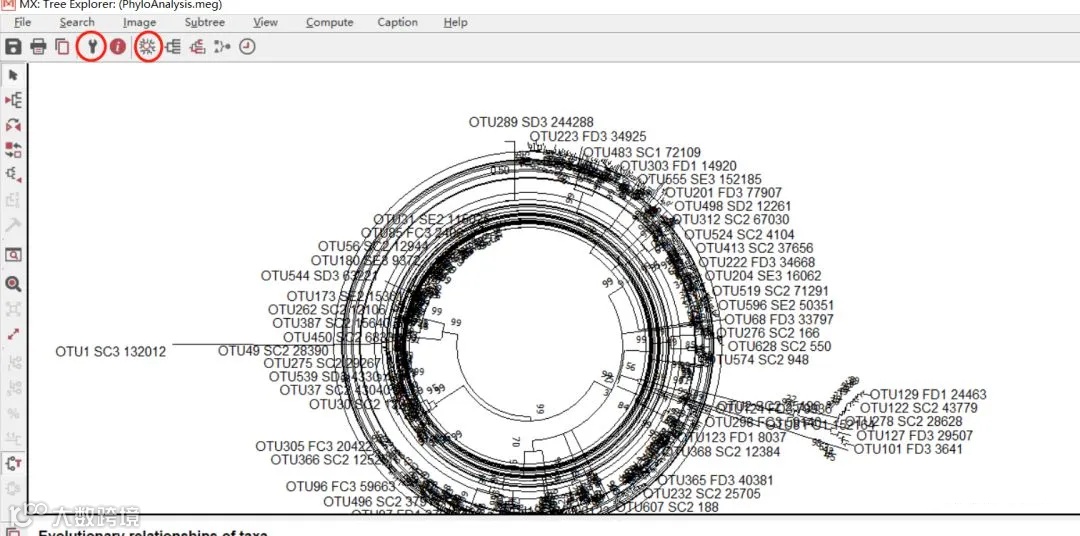Print the tree using the printer icon
Screen dimensions: 1080x536
click(39, 47)
